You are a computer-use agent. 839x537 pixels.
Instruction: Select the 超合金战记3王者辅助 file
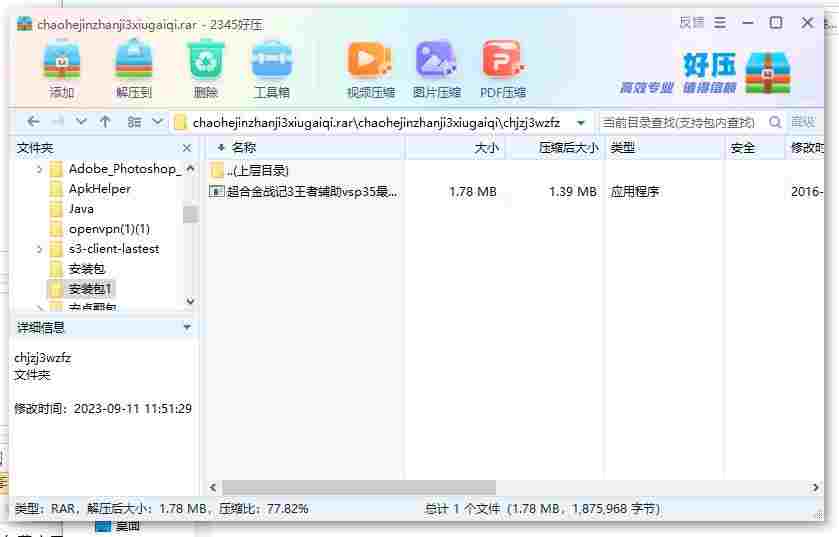311,191
